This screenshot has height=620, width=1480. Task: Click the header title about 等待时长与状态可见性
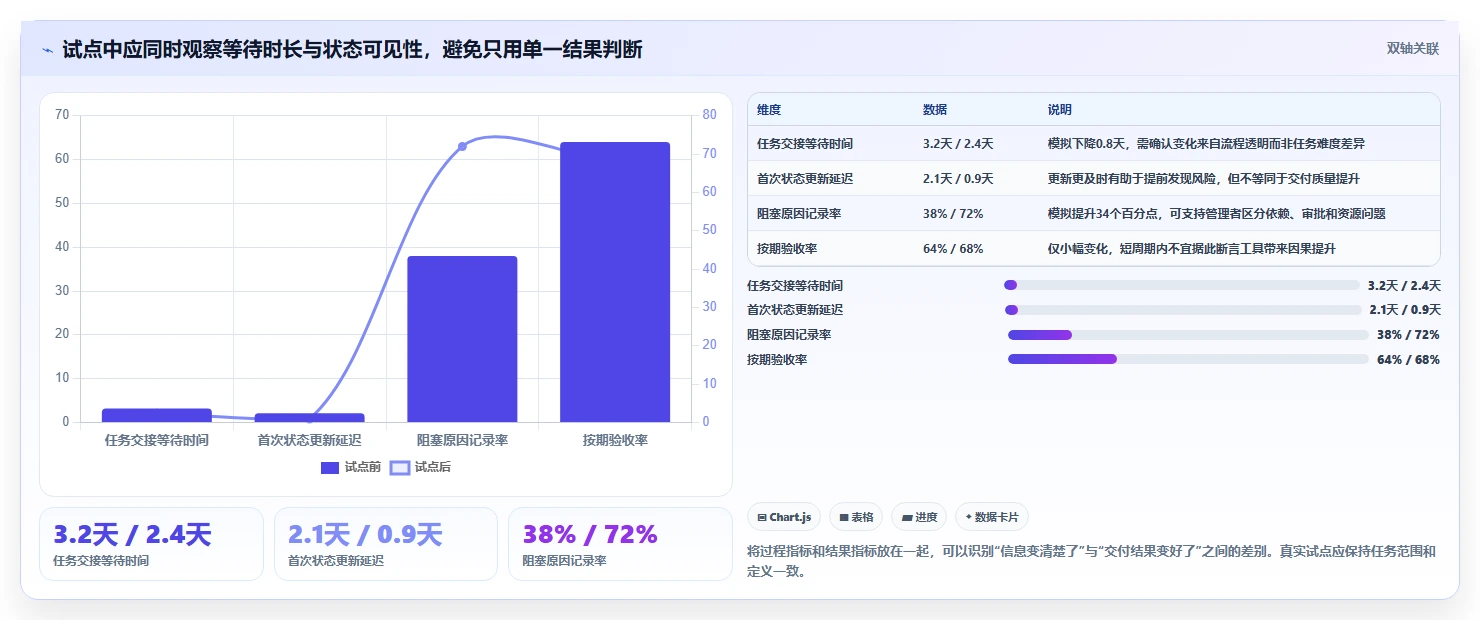click(x=352, y=49)
